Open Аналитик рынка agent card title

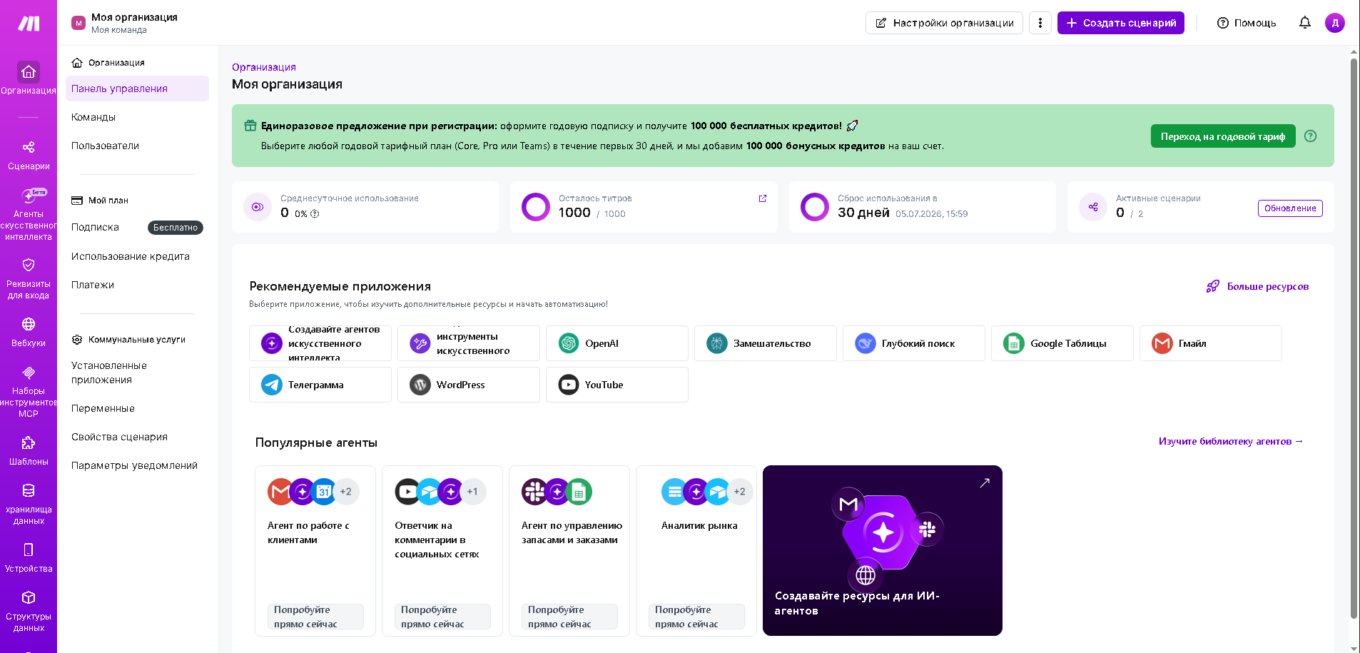click(699, 525)
